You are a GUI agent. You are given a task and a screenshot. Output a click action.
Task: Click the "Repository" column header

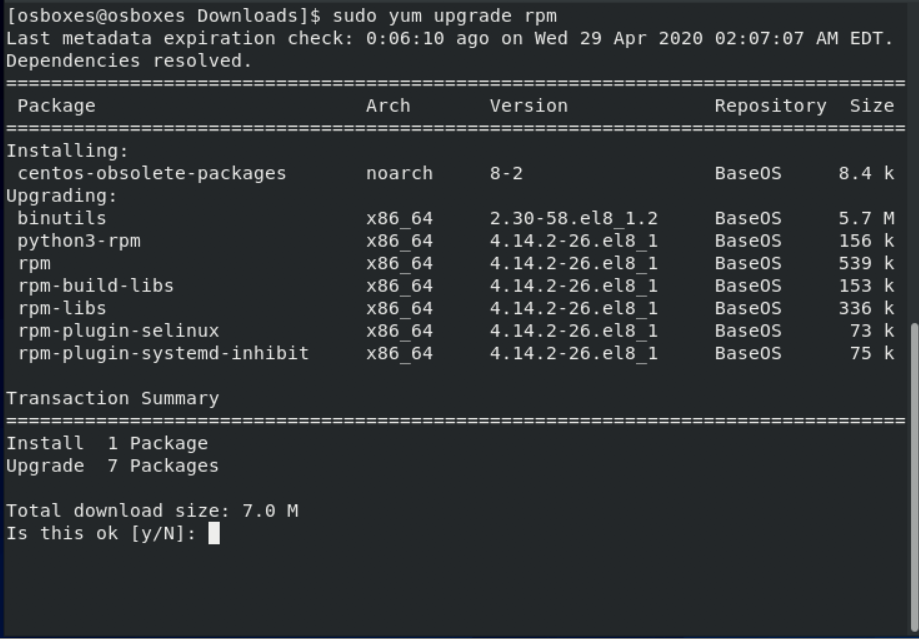(770, 106)
